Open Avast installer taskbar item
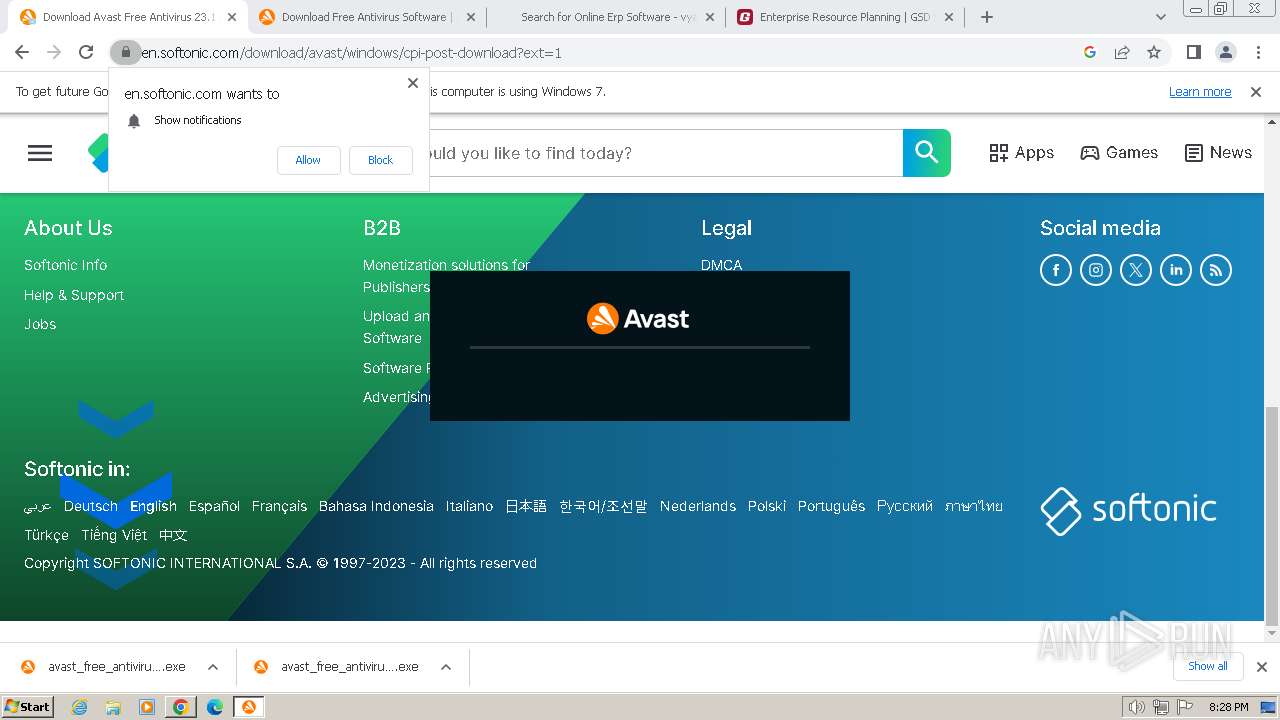This screenshot has height=720, width=1280. tap(249, 707)
